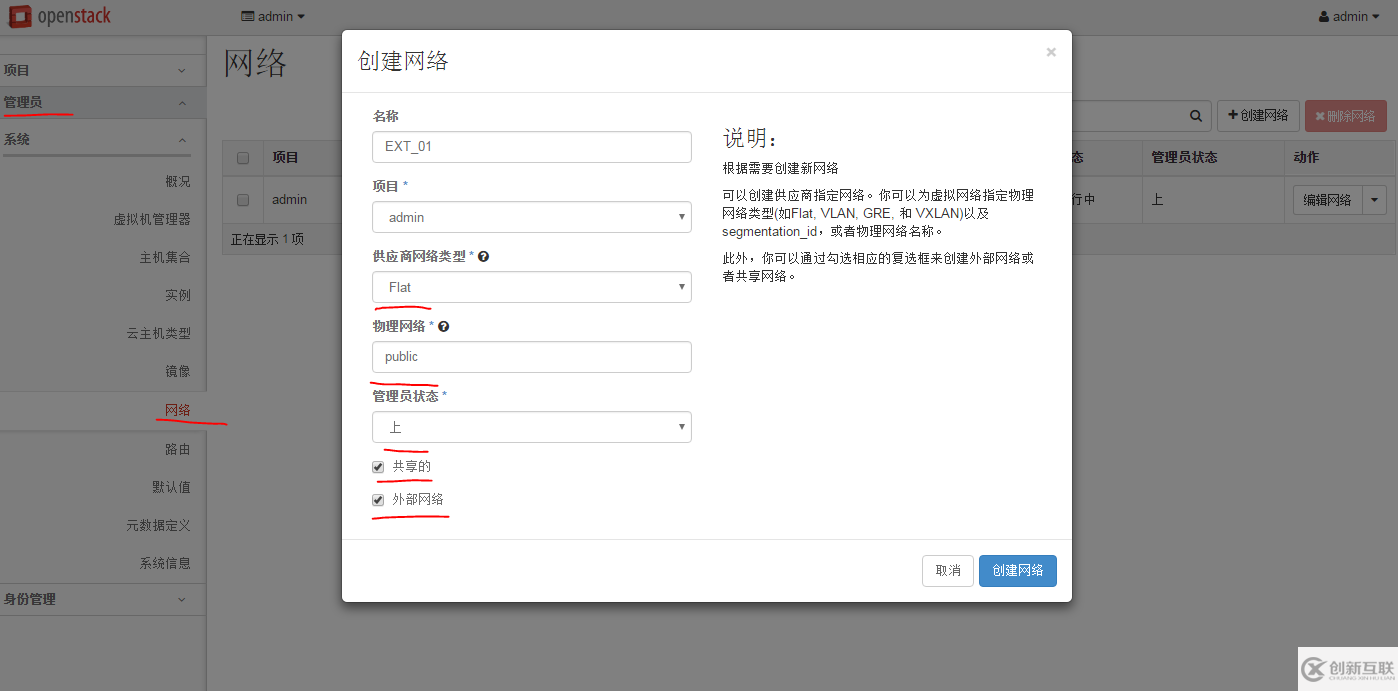Image resolution: width=1398 pixels, height=691 pixels.
Task: Collapse the 管理员 sidebar section
Action: point(103,103)
